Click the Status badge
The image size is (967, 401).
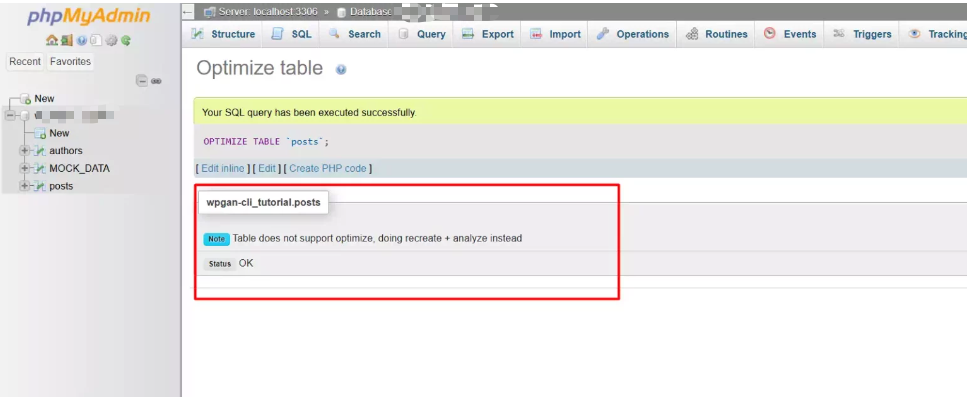[x=220, y=264]
